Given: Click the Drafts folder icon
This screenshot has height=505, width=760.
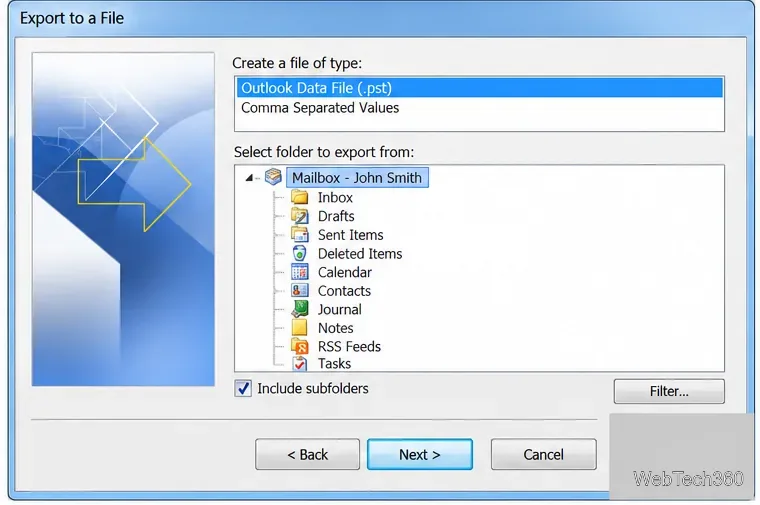Looking at the screenshot, I should pos(300,216).
